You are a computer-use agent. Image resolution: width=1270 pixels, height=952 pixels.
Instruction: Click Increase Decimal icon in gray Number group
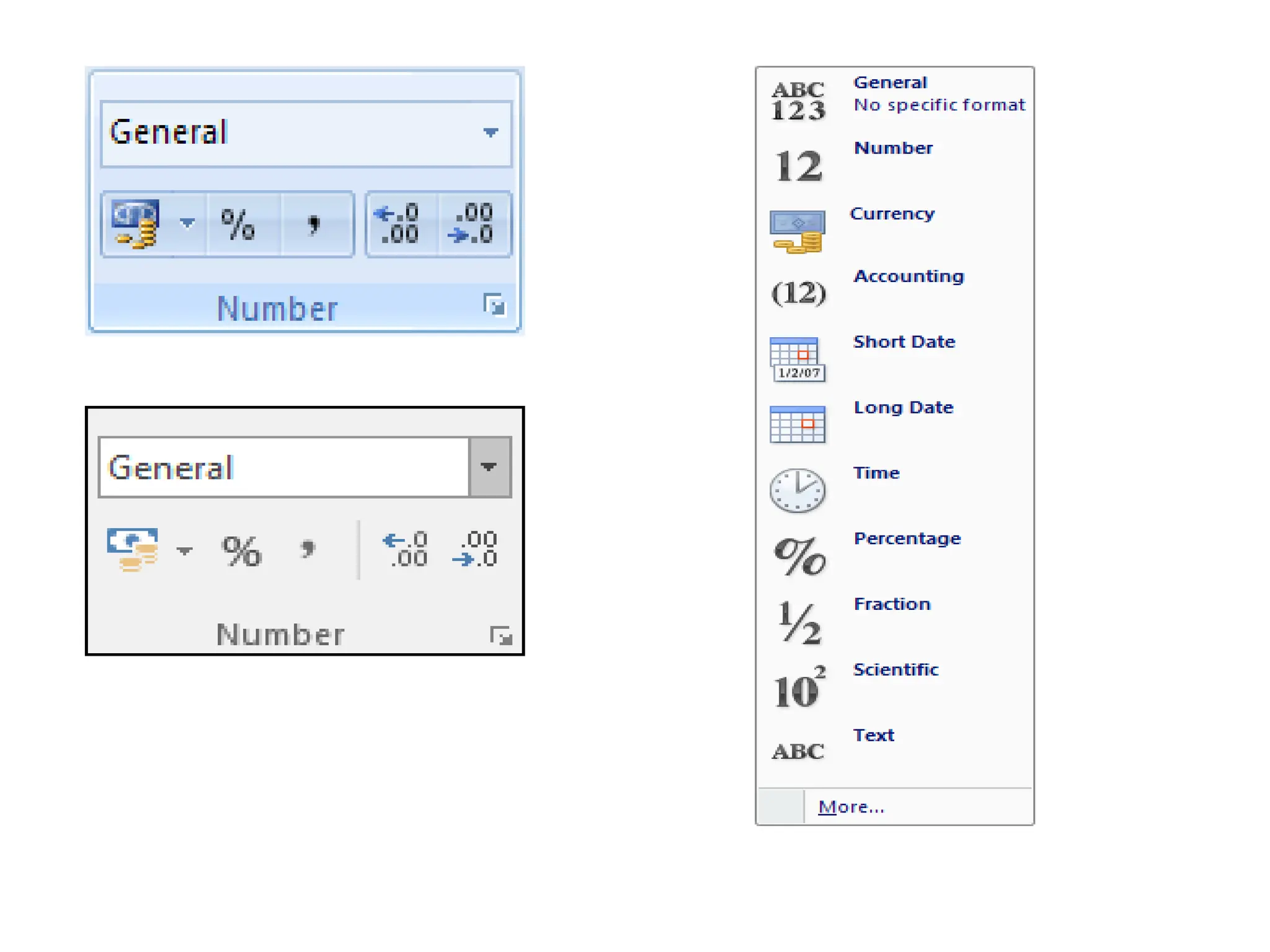coord(406,550)
